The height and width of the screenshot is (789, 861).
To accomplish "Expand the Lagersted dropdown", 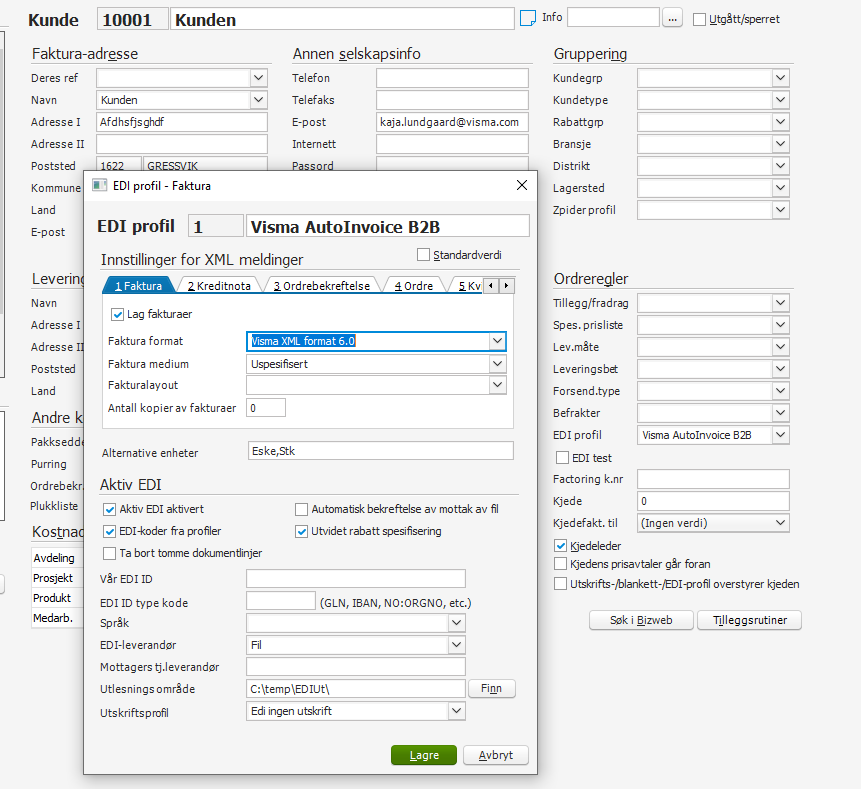I will 780,188.
